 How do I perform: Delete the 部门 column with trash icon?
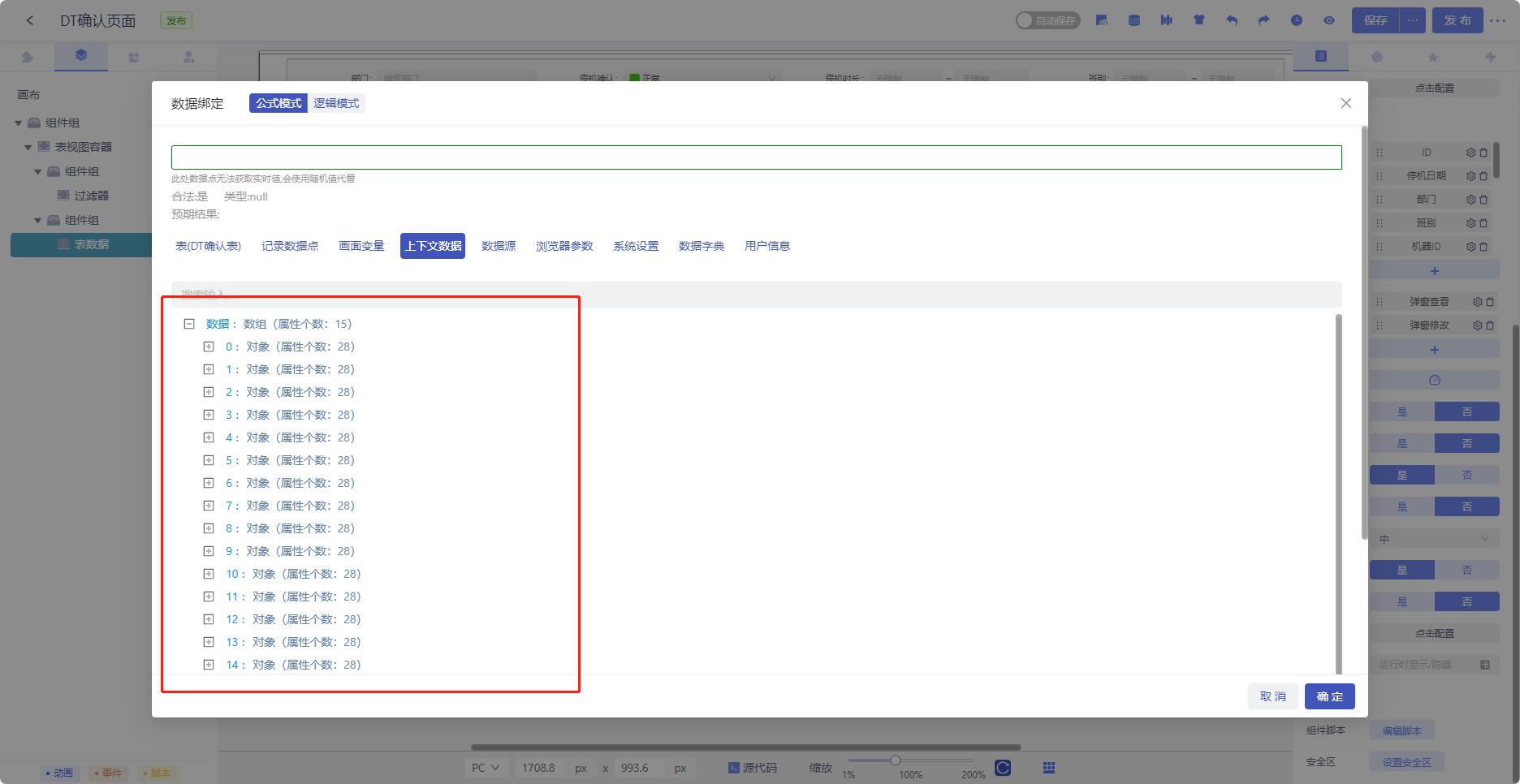click(1483, 200)
